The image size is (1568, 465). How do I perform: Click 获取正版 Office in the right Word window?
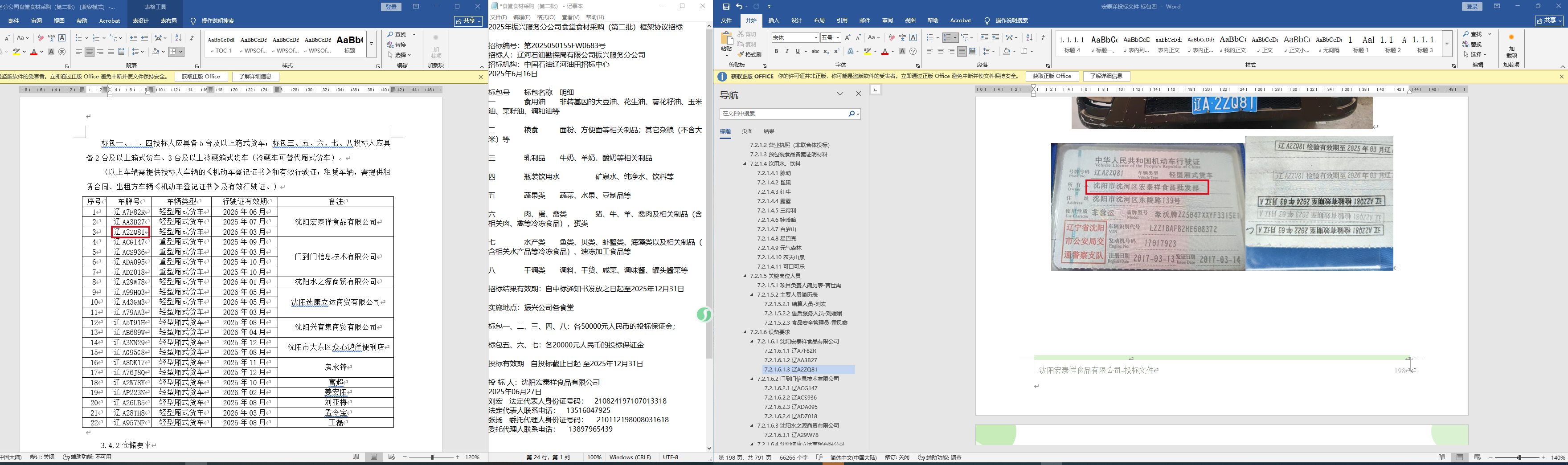click(x=1052, y=76)
